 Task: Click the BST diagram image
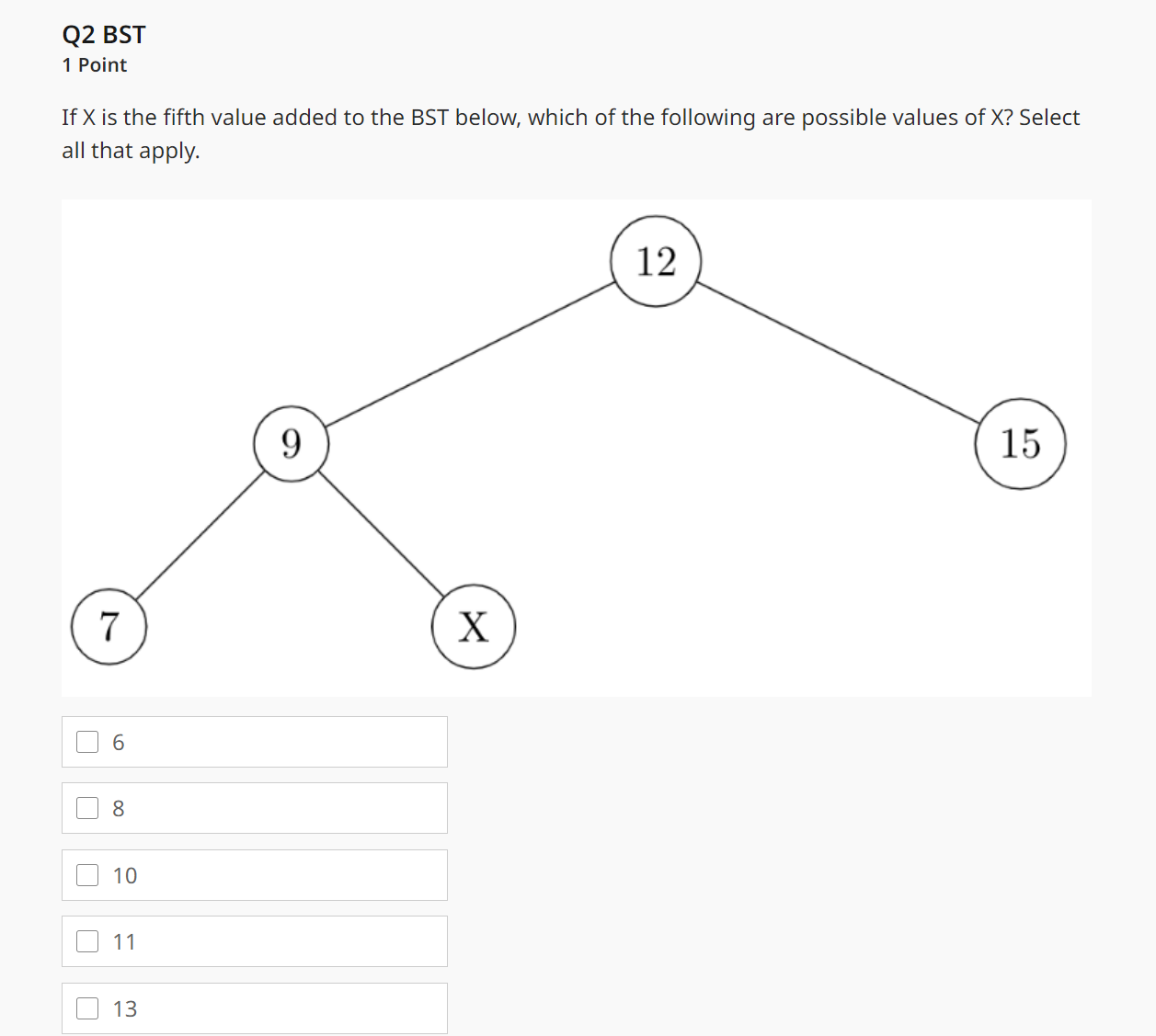(576, 446)
